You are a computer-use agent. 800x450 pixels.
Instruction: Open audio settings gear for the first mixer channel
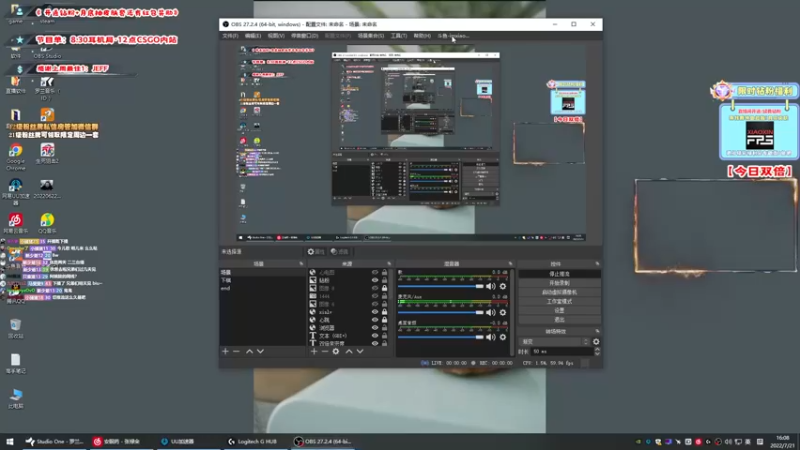click(503, 286)
